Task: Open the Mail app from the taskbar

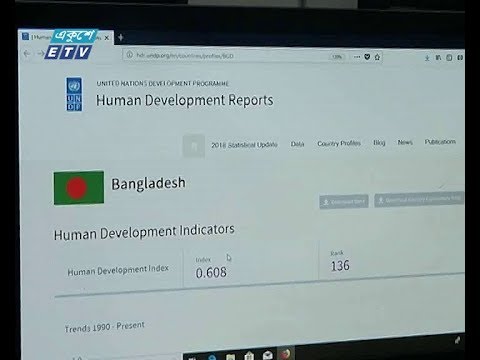Action: pyautogui.click(x=268, y=355)
